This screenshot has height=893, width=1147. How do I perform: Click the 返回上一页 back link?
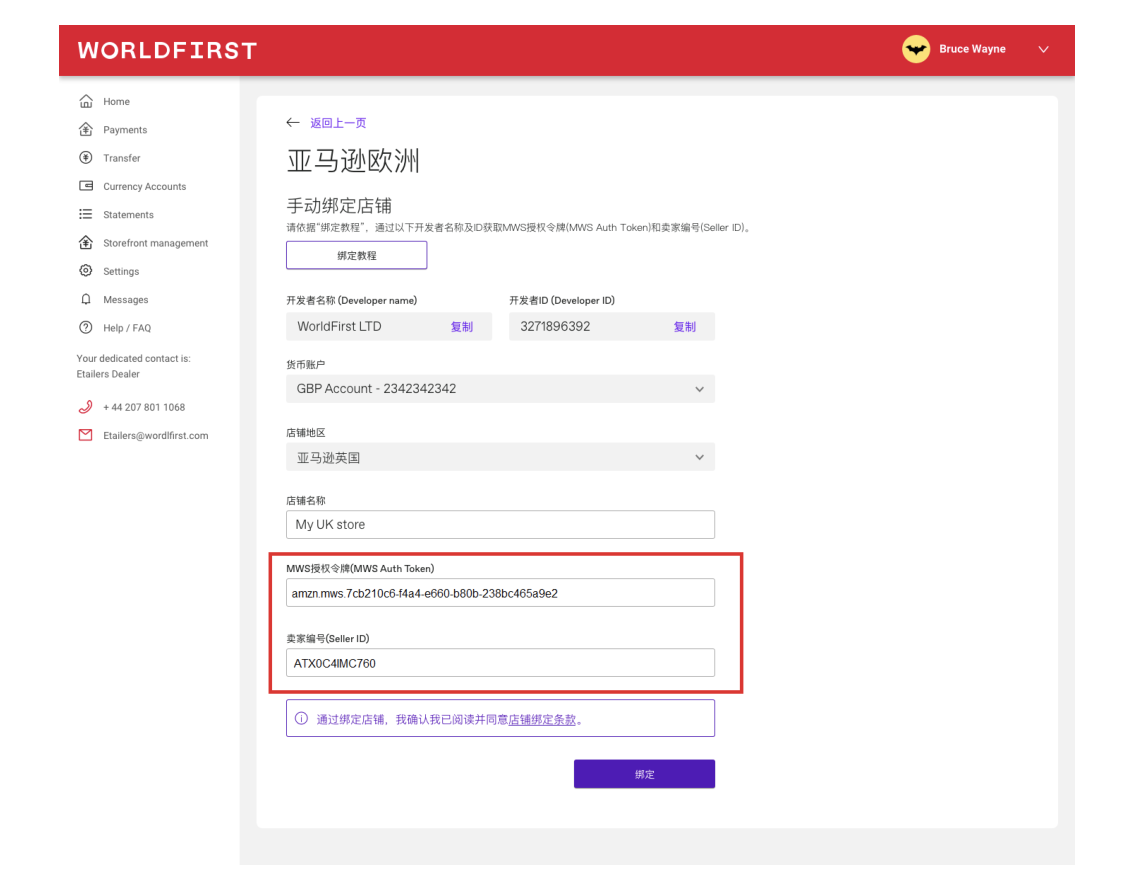[338, 123]
